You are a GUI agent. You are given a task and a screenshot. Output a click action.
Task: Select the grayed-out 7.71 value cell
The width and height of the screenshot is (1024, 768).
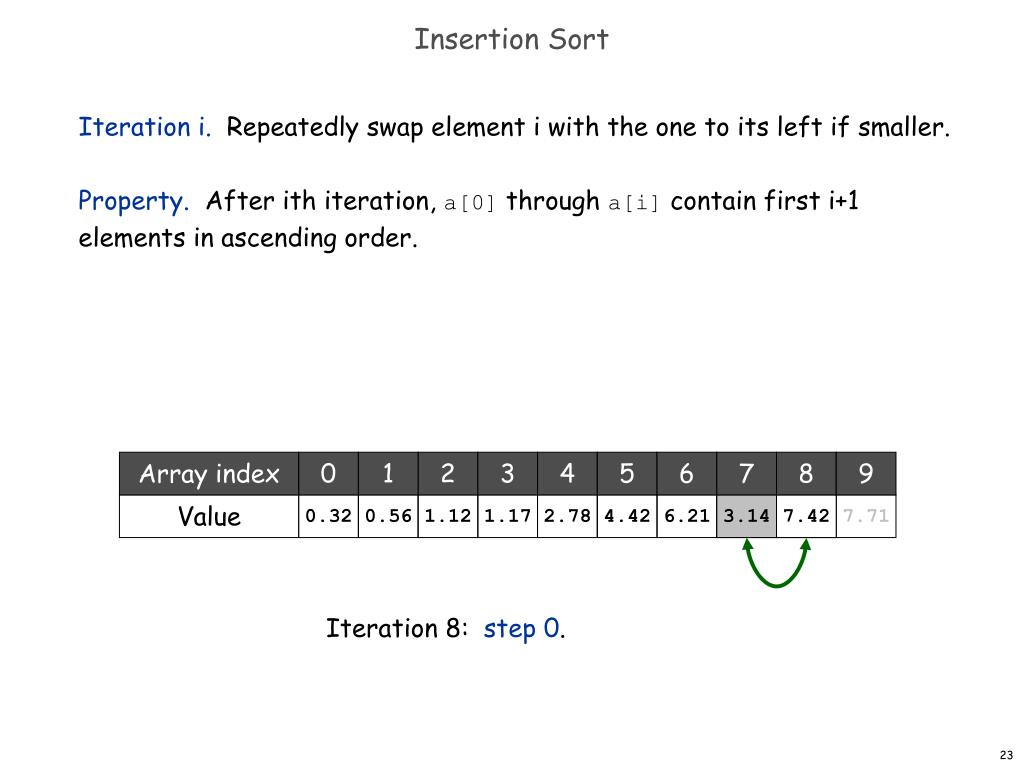(x=866, y=516)
